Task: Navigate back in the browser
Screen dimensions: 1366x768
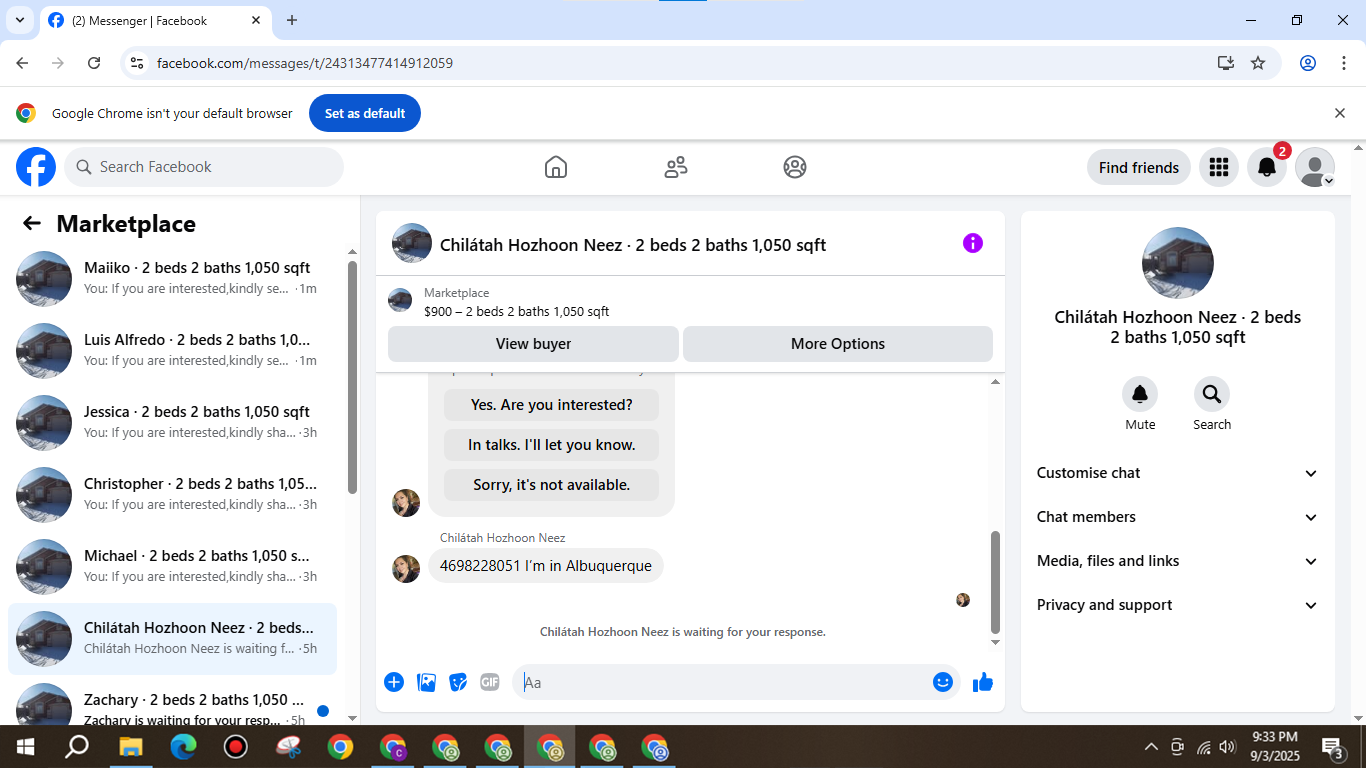Action: (22, 63)
